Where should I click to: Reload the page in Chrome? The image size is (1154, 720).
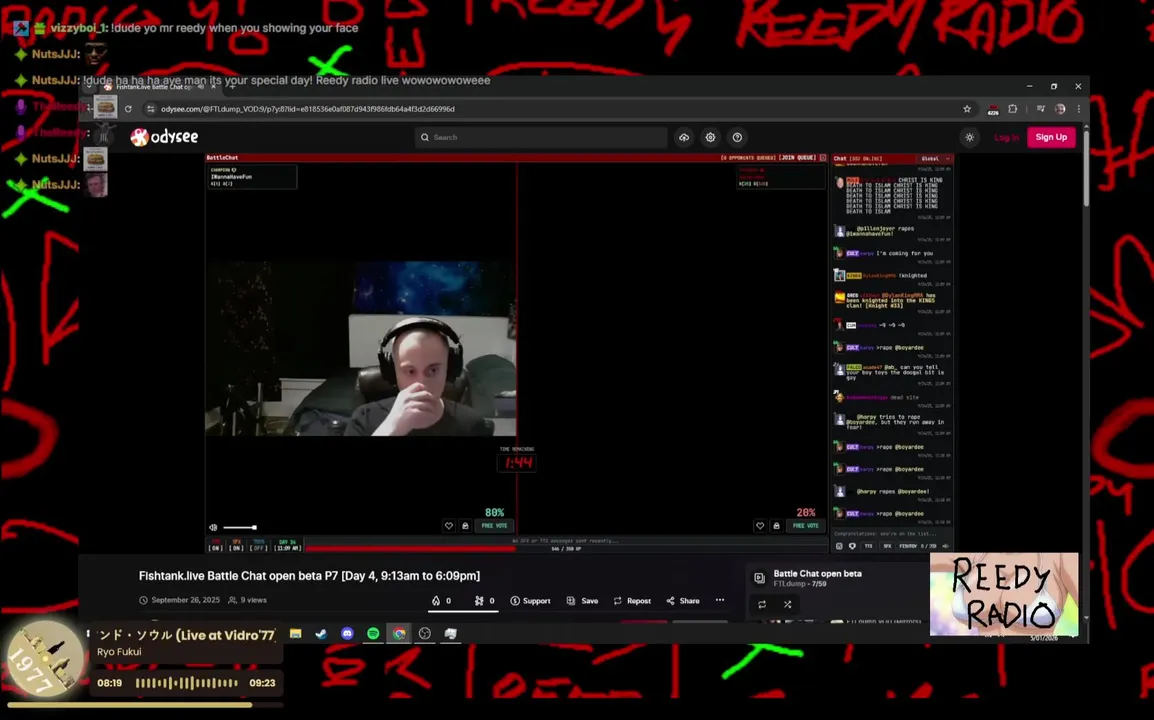[128, 109]
